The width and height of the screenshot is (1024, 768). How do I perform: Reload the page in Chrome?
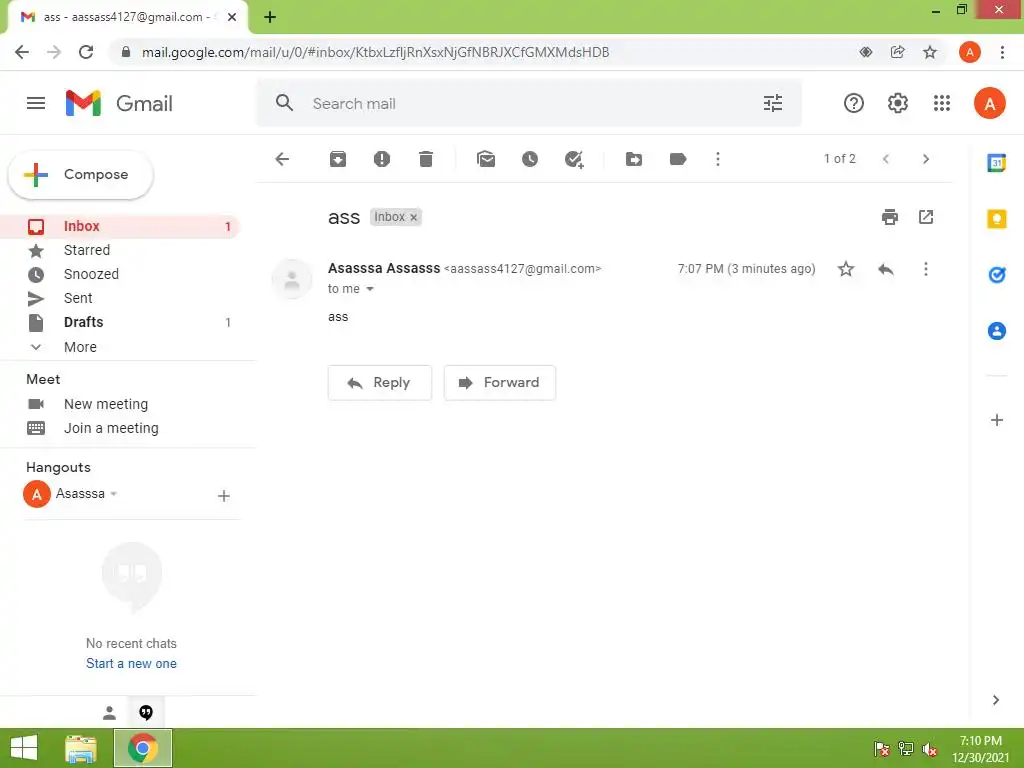coord(86,52)
